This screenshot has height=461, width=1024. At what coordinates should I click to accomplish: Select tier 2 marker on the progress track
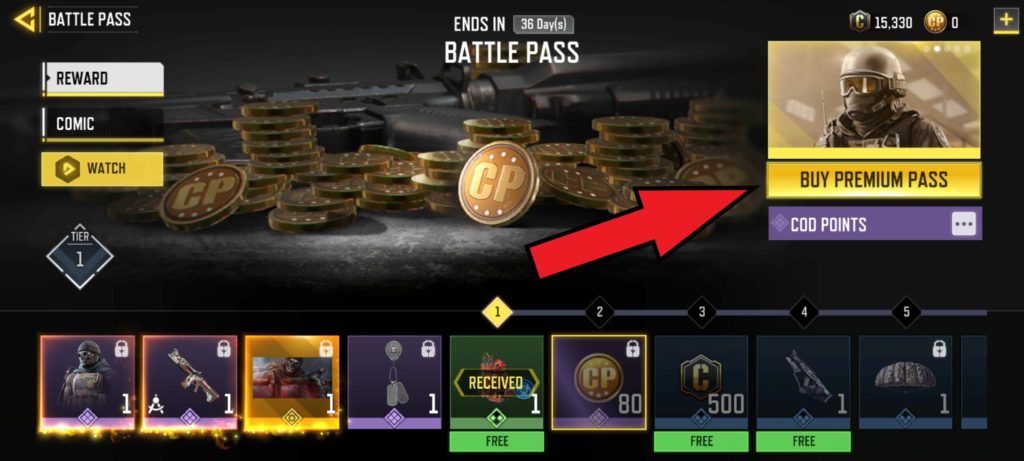click(x=599, y=312)
